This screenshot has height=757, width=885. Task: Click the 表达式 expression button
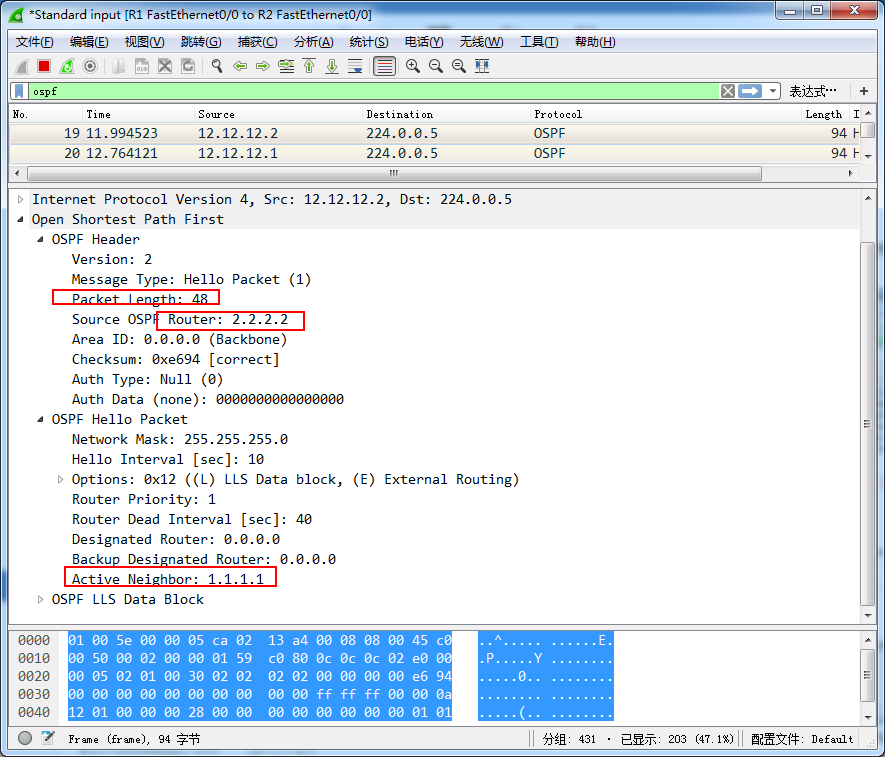tap(813, 91)
